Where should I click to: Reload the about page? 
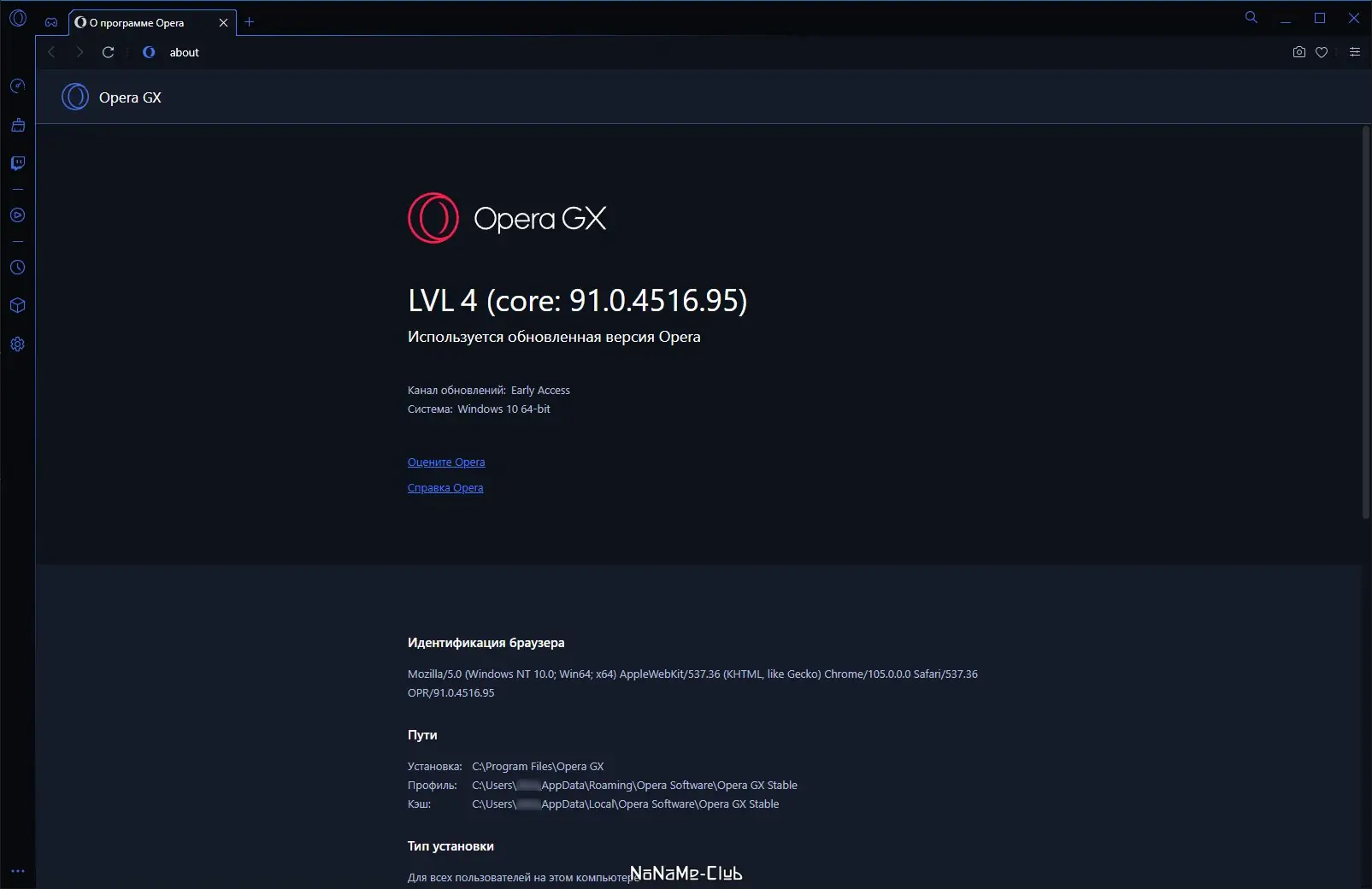coord(109,52)
